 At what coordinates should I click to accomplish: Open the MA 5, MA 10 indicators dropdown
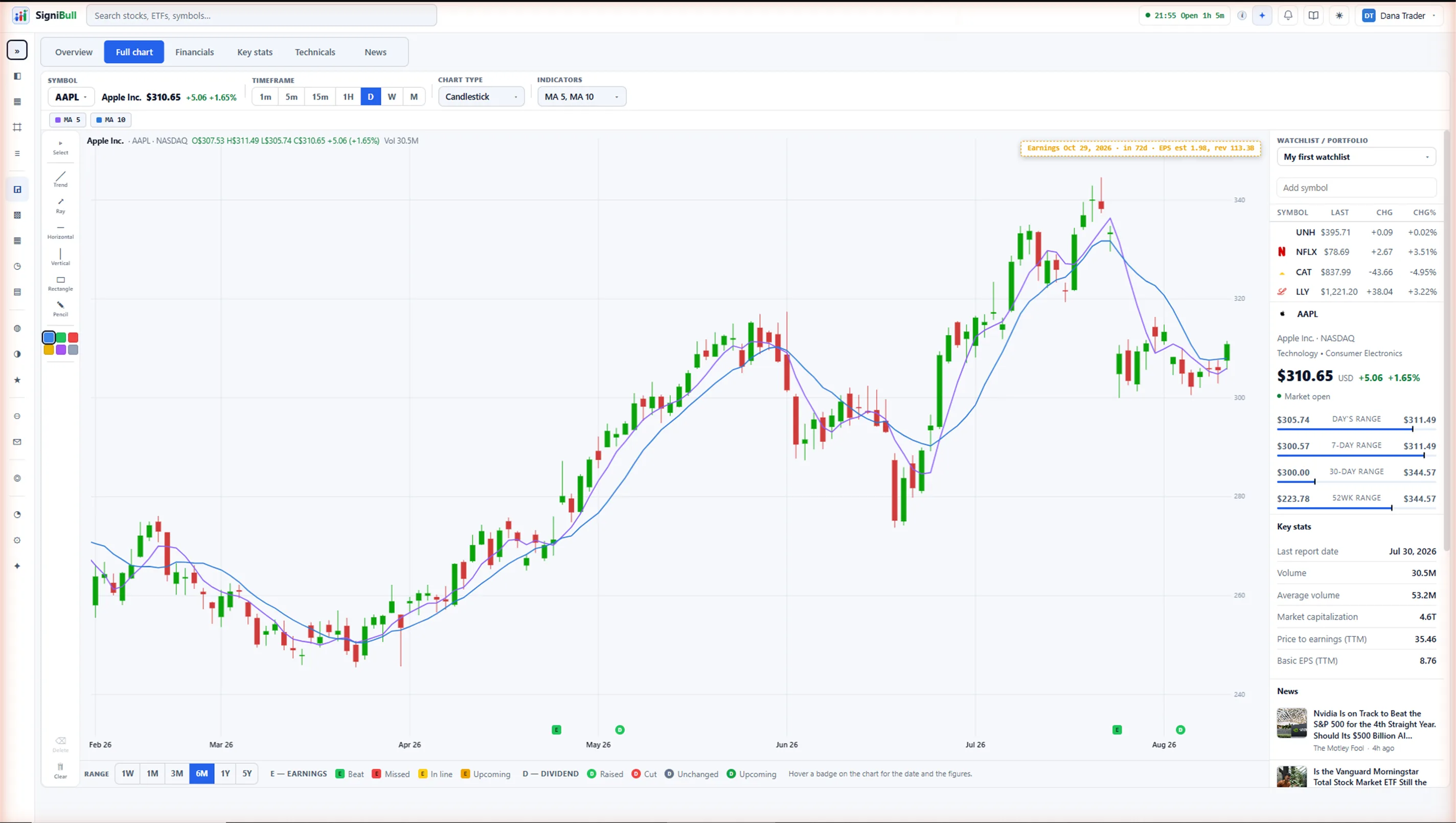coord(582,97)
